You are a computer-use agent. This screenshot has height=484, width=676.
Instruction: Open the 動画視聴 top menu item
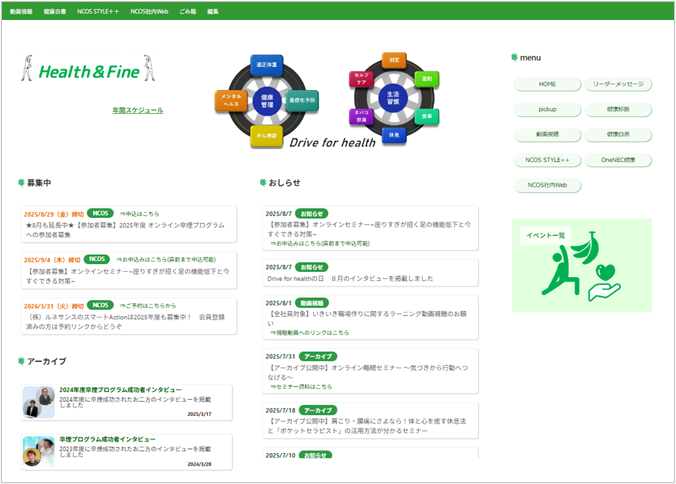21,11
